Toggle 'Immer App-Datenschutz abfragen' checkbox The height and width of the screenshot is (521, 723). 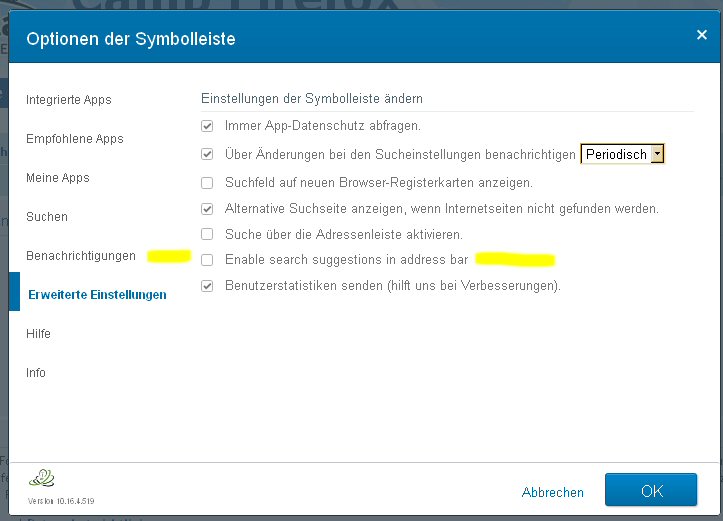point(207,126)
